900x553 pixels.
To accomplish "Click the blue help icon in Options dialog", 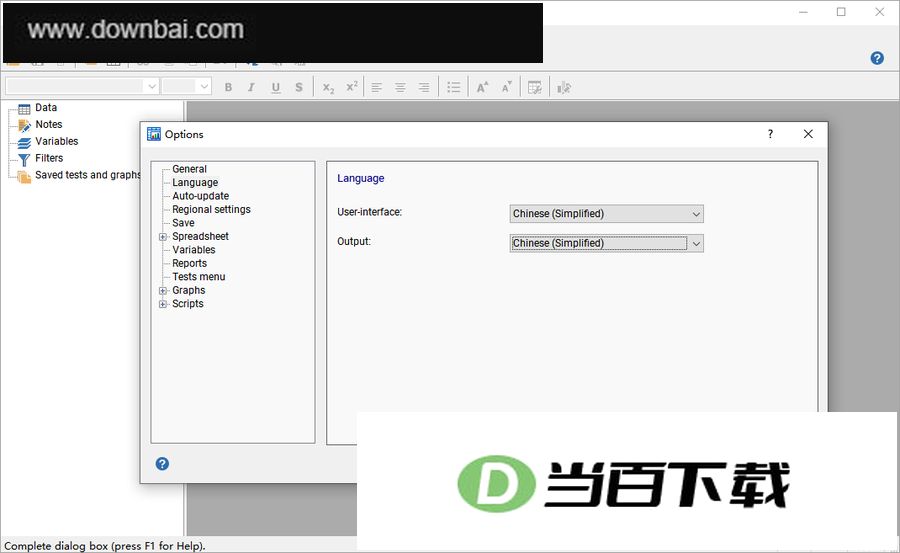I will point(162,463).
